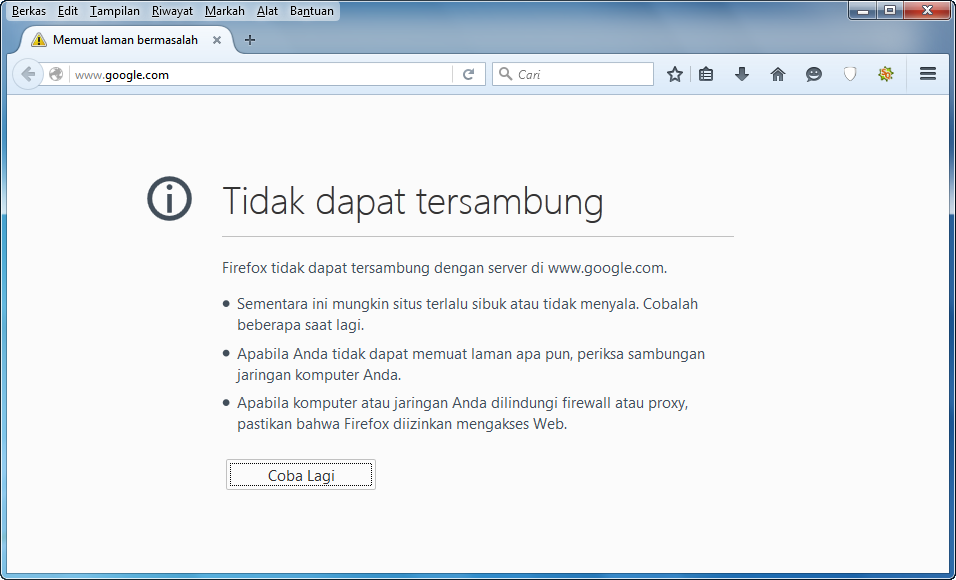Open the downloads arrow icon

(741, 74)
